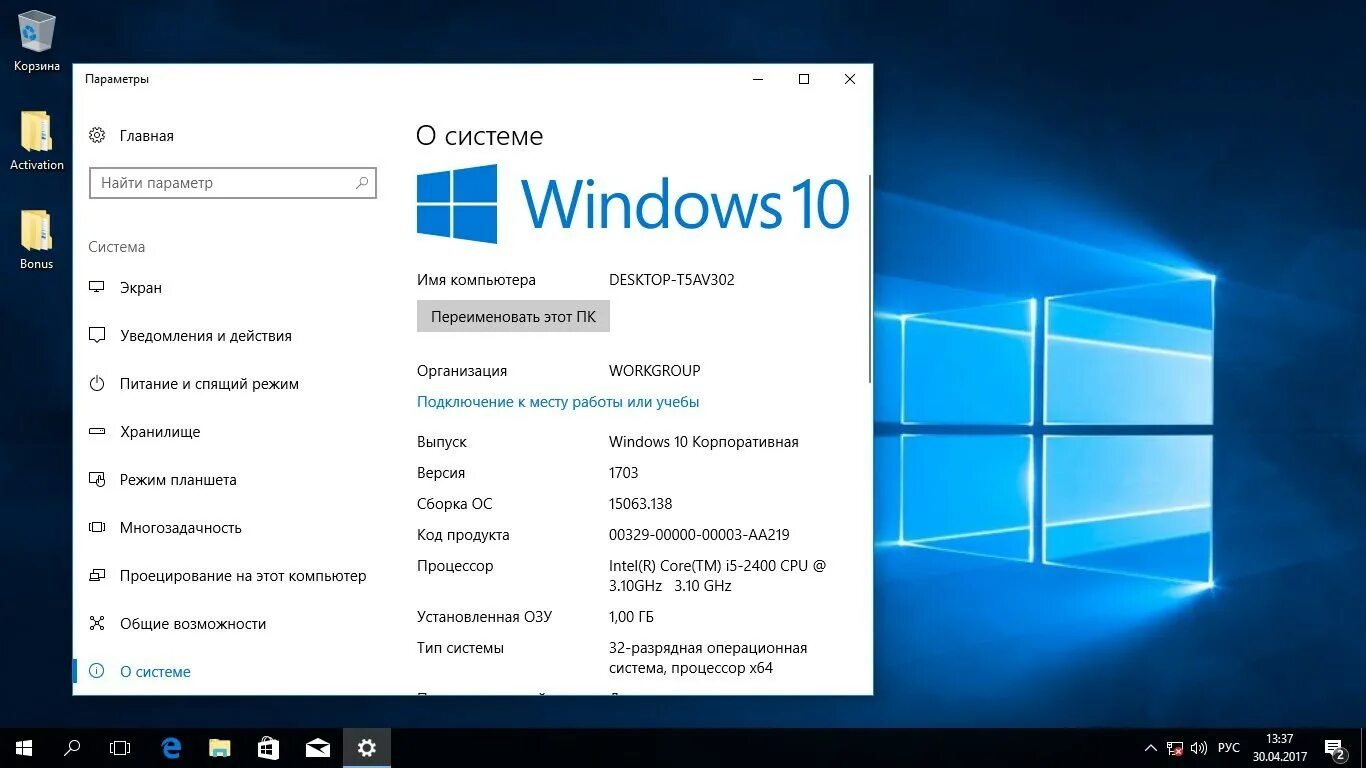The height and width of the screenshot is (768, 1366).
Task: Open the Bonus folder on the desktop
Action: (37, 239)
